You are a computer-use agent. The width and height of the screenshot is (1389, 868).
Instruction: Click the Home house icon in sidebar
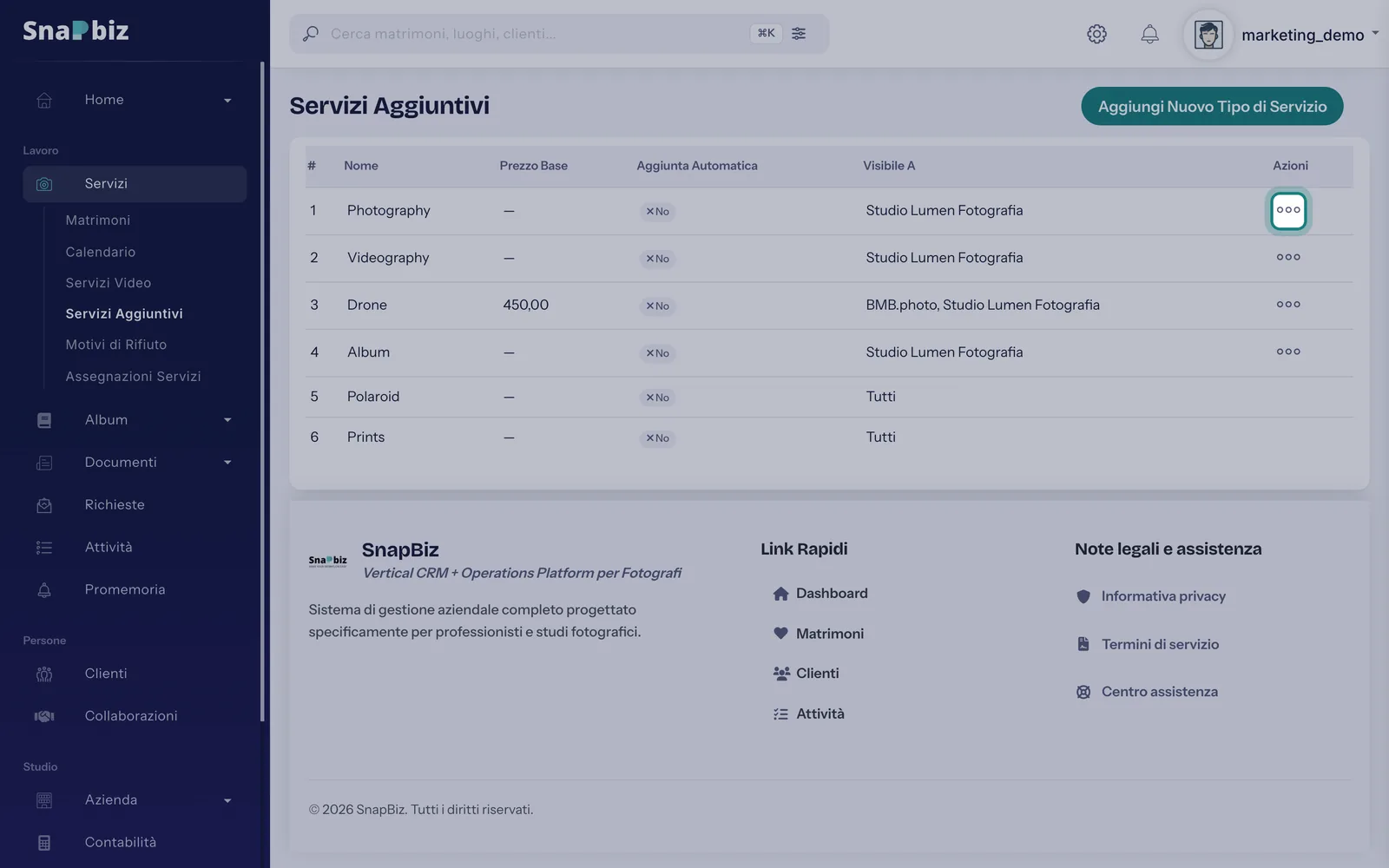[x=44, y=100]
